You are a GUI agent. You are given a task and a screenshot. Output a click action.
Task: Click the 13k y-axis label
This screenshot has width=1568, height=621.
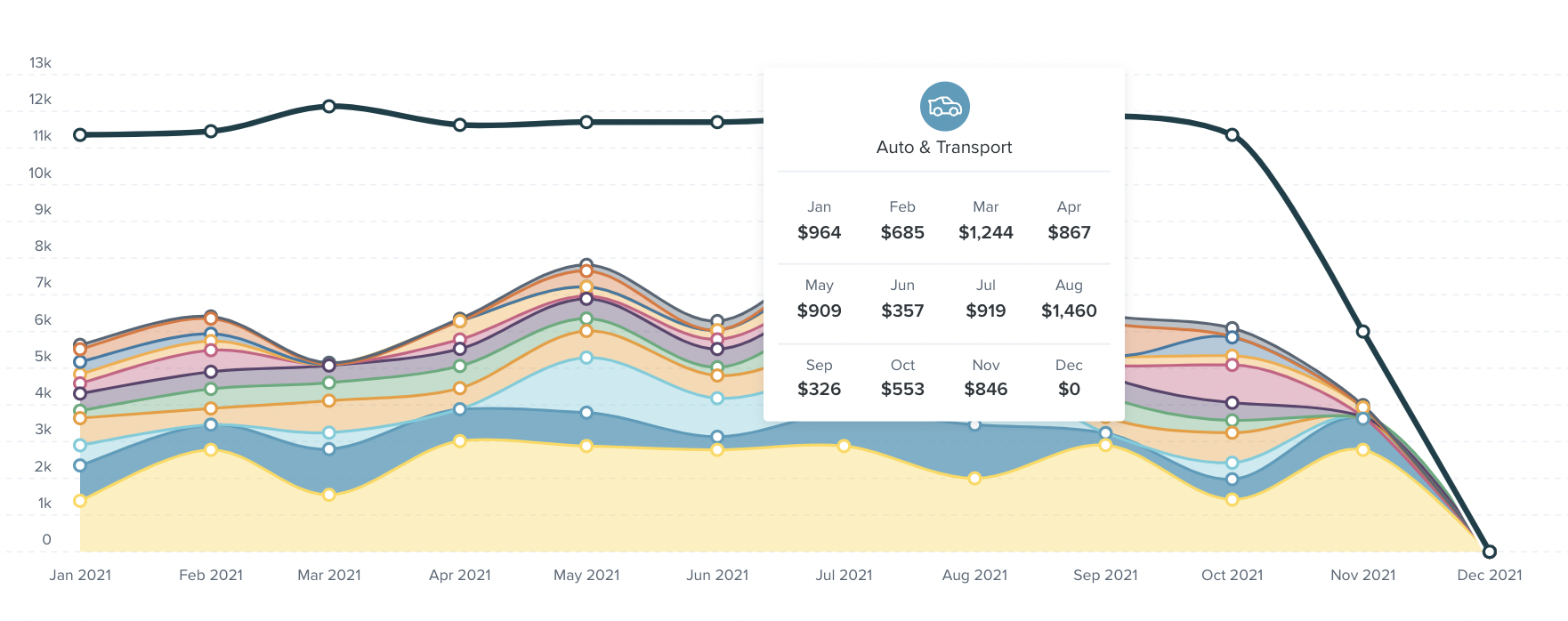point(41,63)
